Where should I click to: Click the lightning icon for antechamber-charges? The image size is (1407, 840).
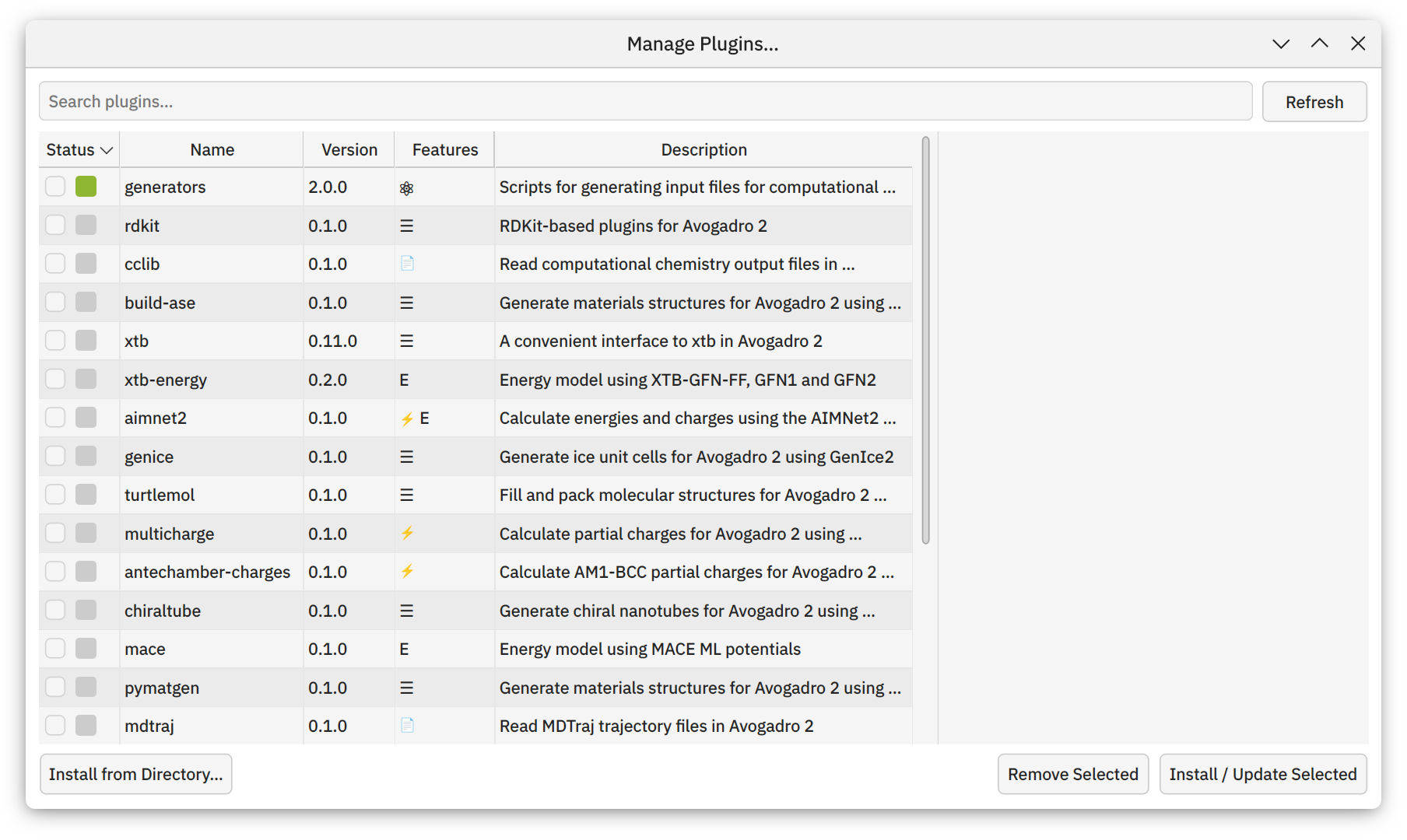click(x=407, y=572)
